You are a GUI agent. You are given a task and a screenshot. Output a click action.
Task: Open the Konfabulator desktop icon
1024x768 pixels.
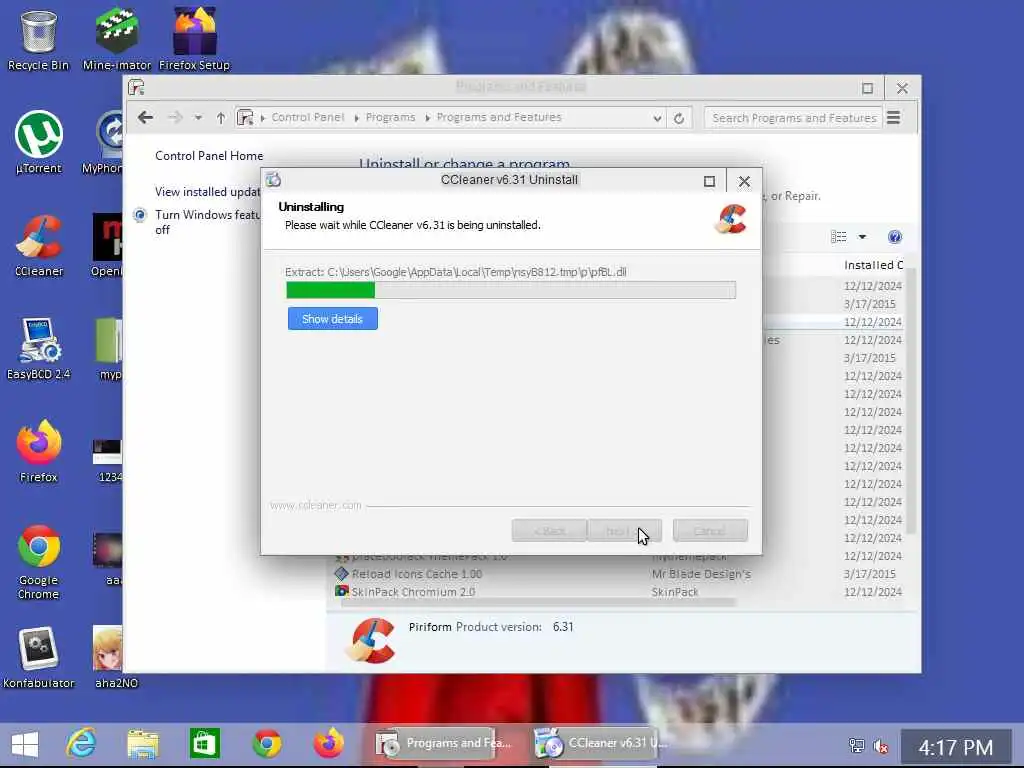pos(39,658)
